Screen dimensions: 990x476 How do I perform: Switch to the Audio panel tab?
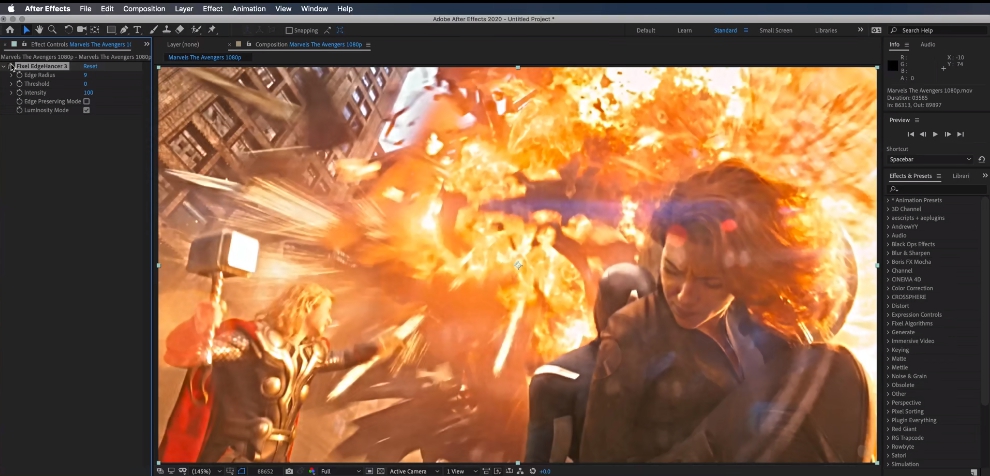927,44
